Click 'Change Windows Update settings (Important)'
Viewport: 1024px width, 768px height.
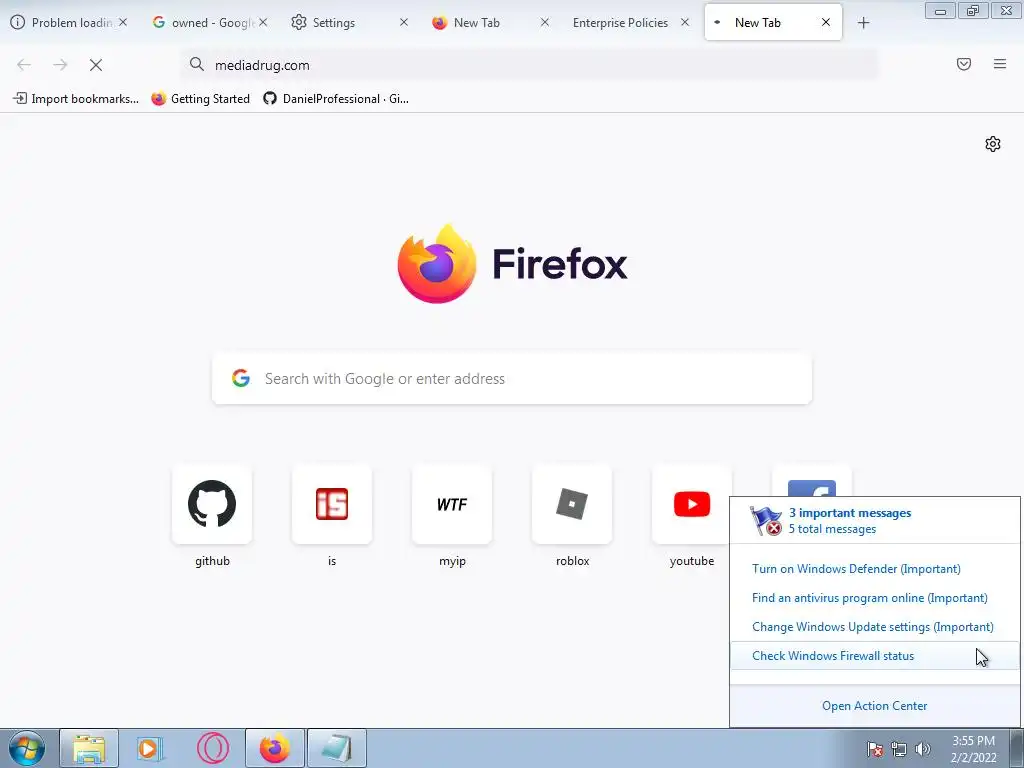point(872,627)
